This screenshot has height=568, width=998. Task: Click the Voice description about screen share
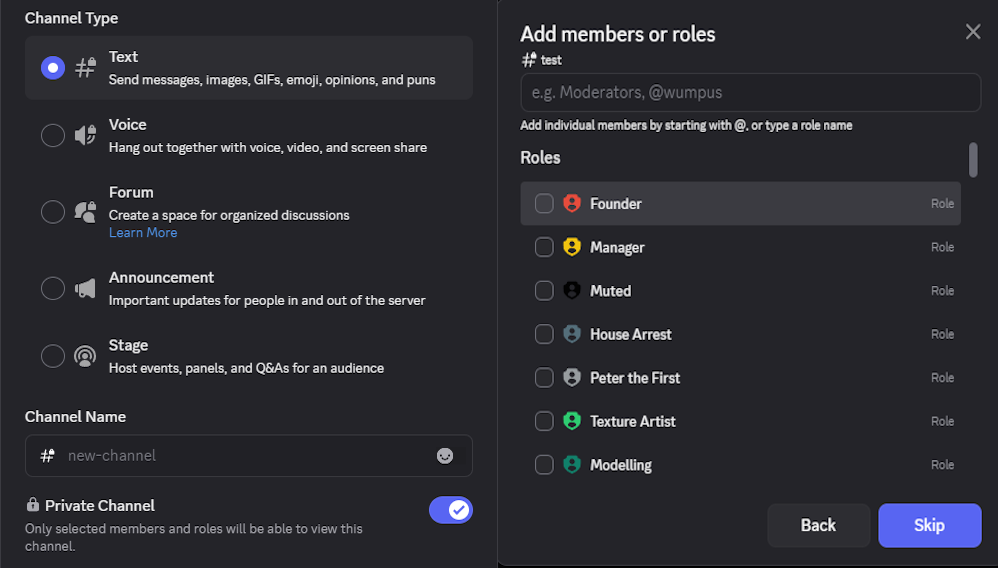coord(268,148)
